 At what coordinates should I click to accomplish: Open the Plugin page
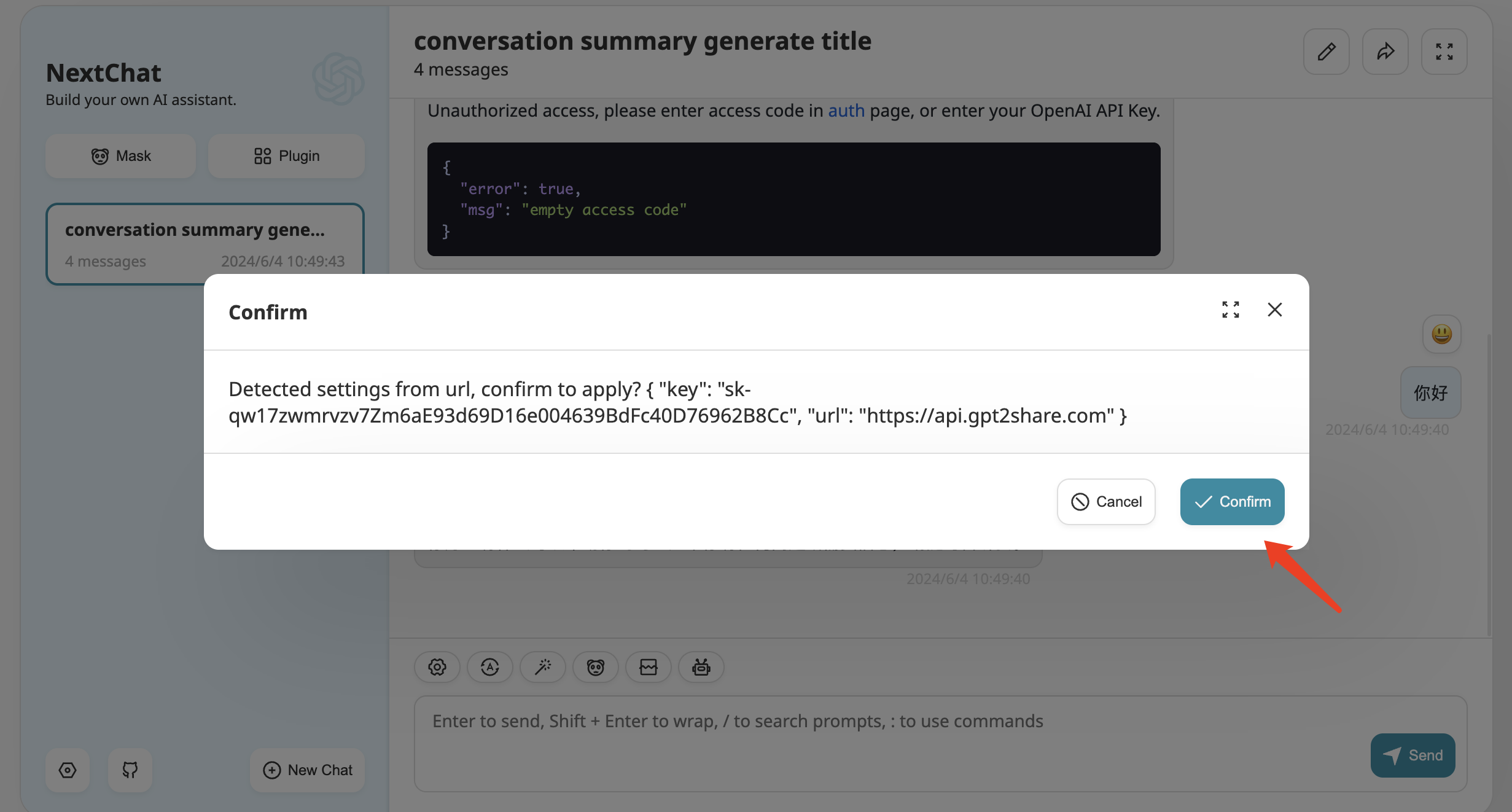(x=286, y=156)
